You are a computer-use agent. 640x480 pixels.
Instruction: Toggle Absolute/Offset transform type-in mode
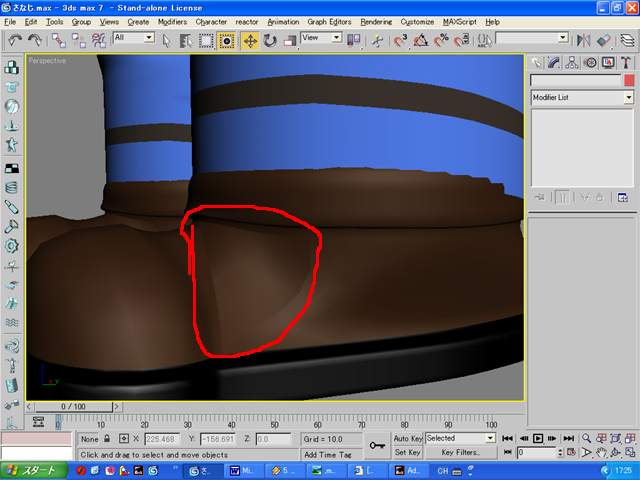click(x=123, y=439)
